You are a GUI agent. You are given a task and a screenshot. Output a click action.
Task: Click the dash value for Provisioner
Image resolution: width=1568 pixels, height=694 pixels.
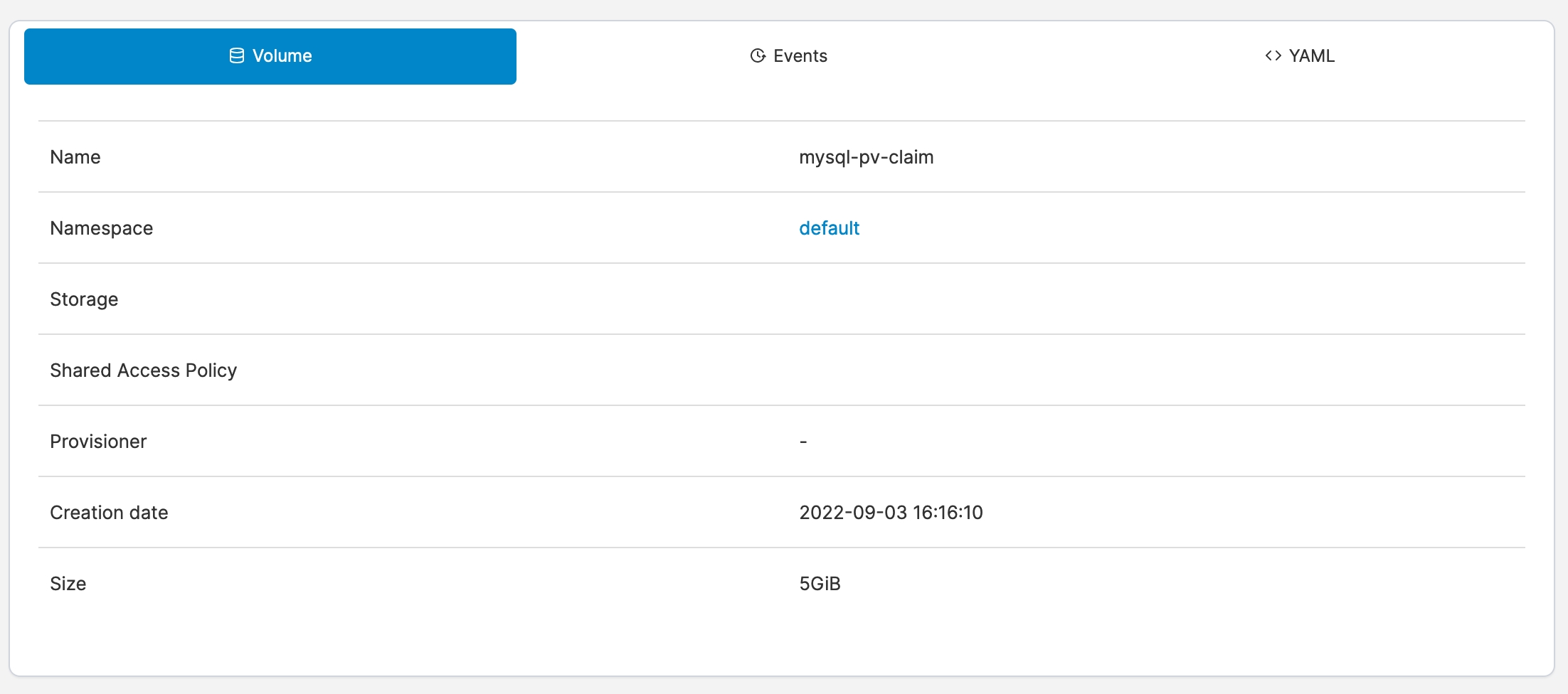(803, 442)
